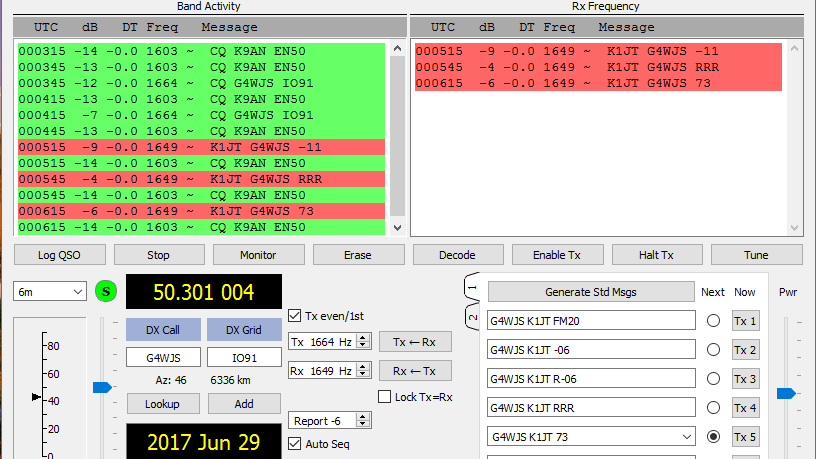The width and height of the screenshot is (816, 459).
Task: Click the DX Grid label button
Action: point(244,330)
